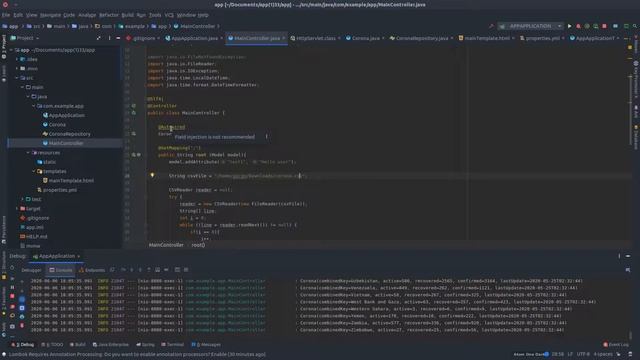Open the Spring tool window
This screenshot has height=360, width=640.
pyautogui.click(x=145, y=344)
